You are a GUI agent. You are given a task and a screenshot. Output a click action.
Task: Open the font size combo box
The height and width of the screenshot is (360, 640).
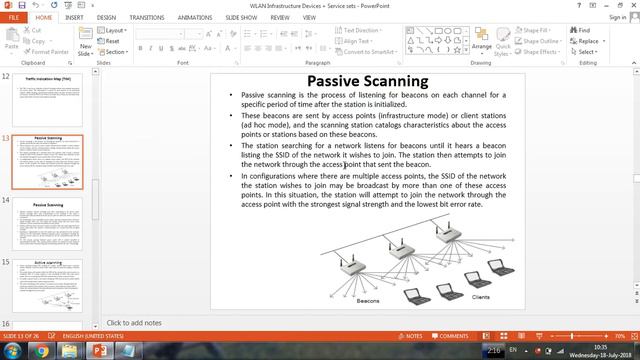click(193, 34)
